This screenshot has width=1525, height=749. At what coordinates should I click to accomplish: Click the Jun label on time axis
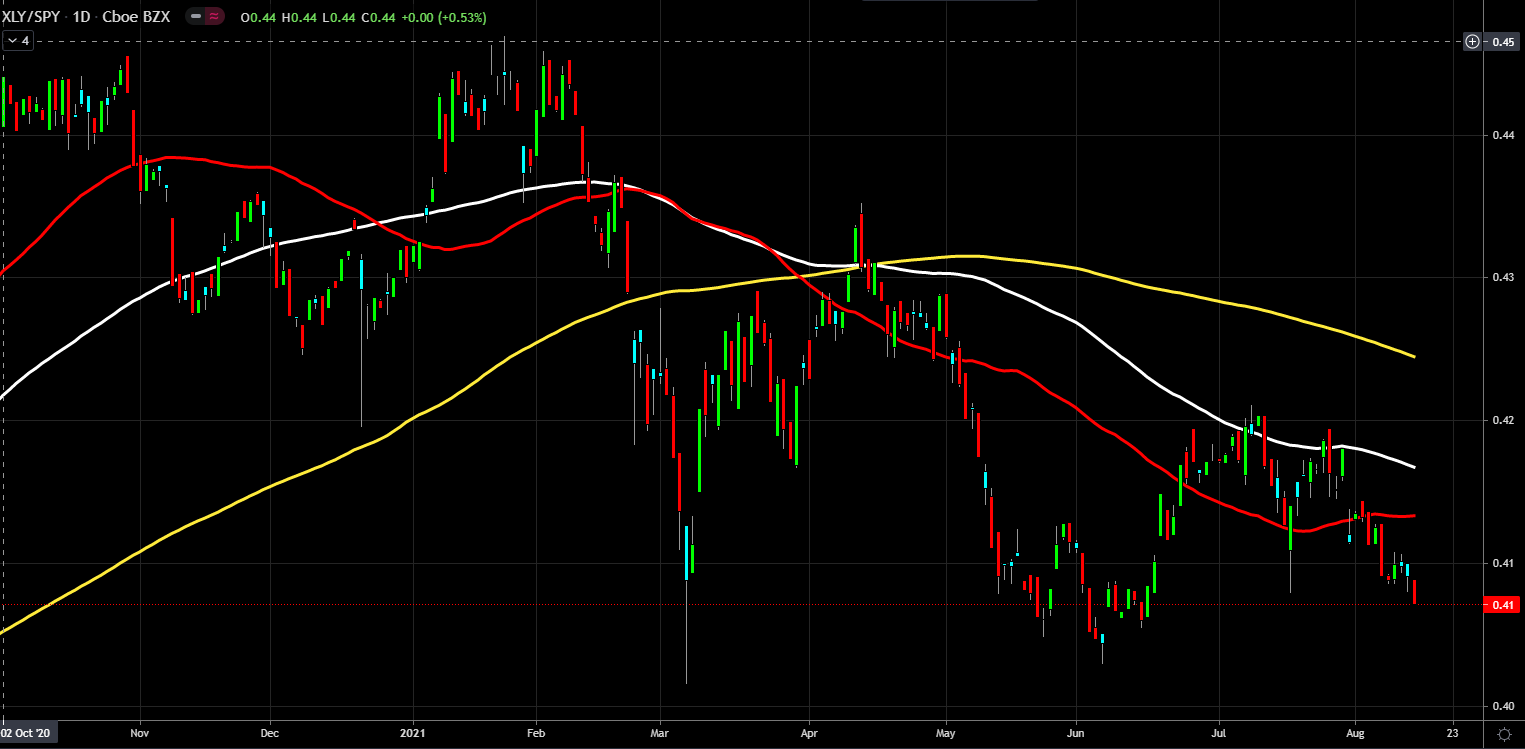[x=1077, y=732]
